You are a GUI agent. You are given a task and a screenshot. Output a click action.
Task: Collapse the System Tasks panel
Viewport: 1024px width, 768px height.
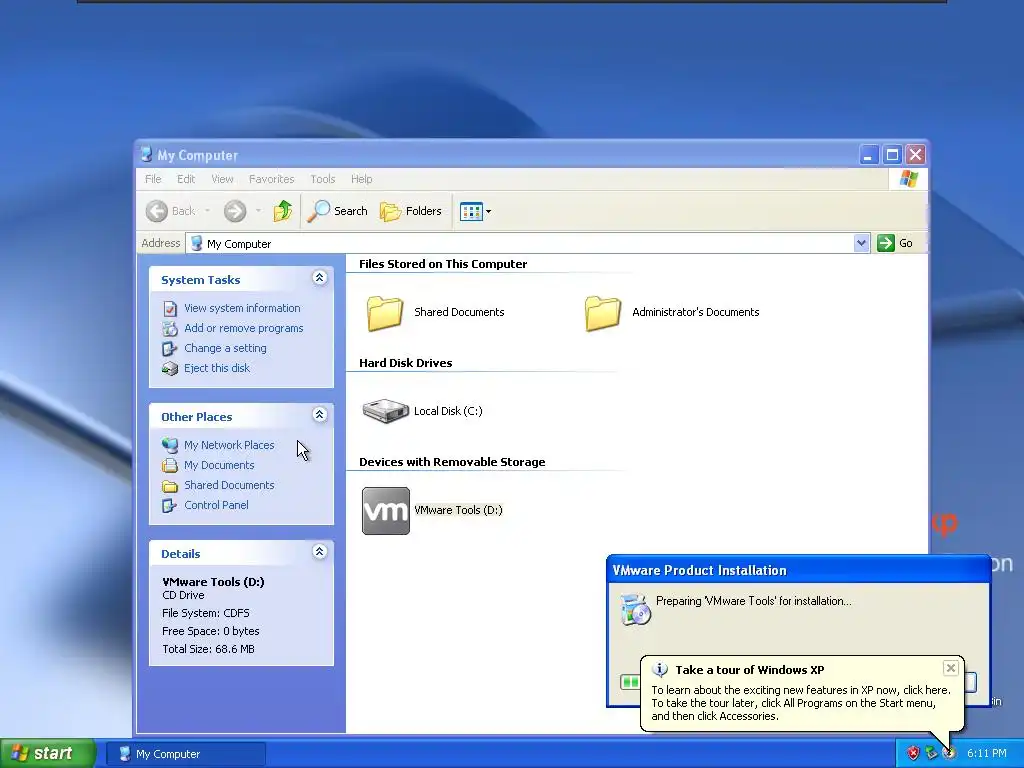[x=319, y=278]
